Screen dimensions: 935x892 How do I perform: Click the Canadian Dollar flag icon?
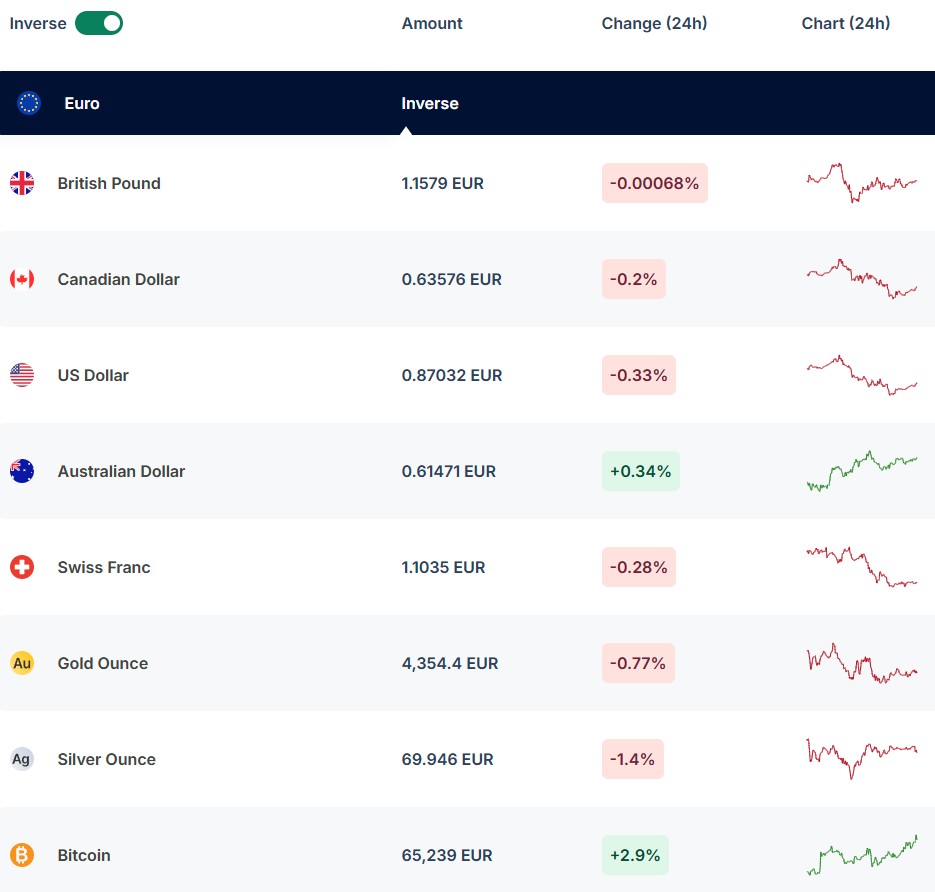coord(22,279)
